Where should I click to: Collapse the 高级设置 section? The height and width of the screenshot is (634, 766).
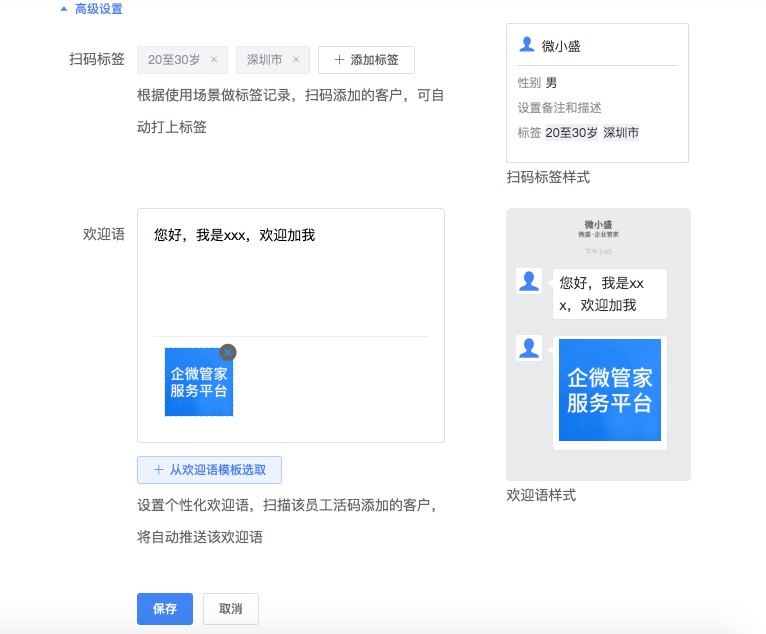(x=91, y=9)
